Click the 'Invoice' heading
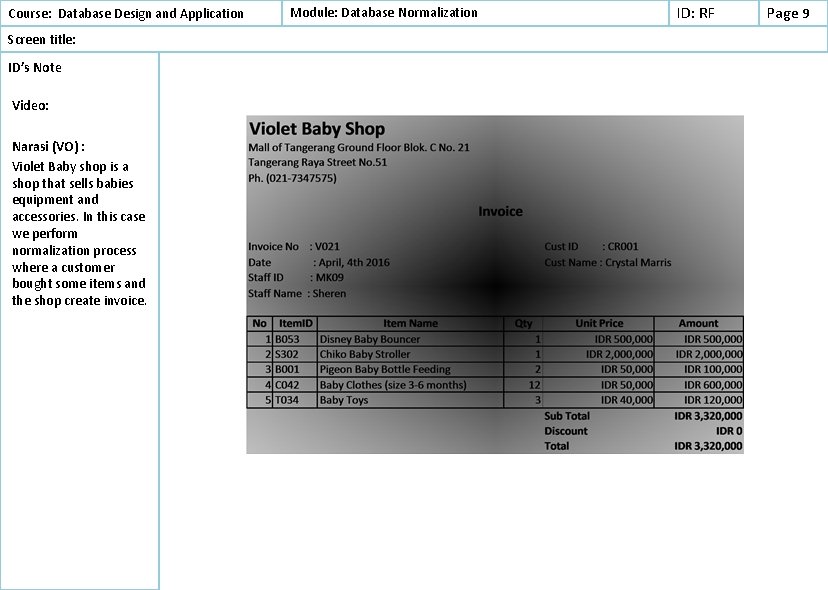828x590 pixels. (x=501, y=211)
